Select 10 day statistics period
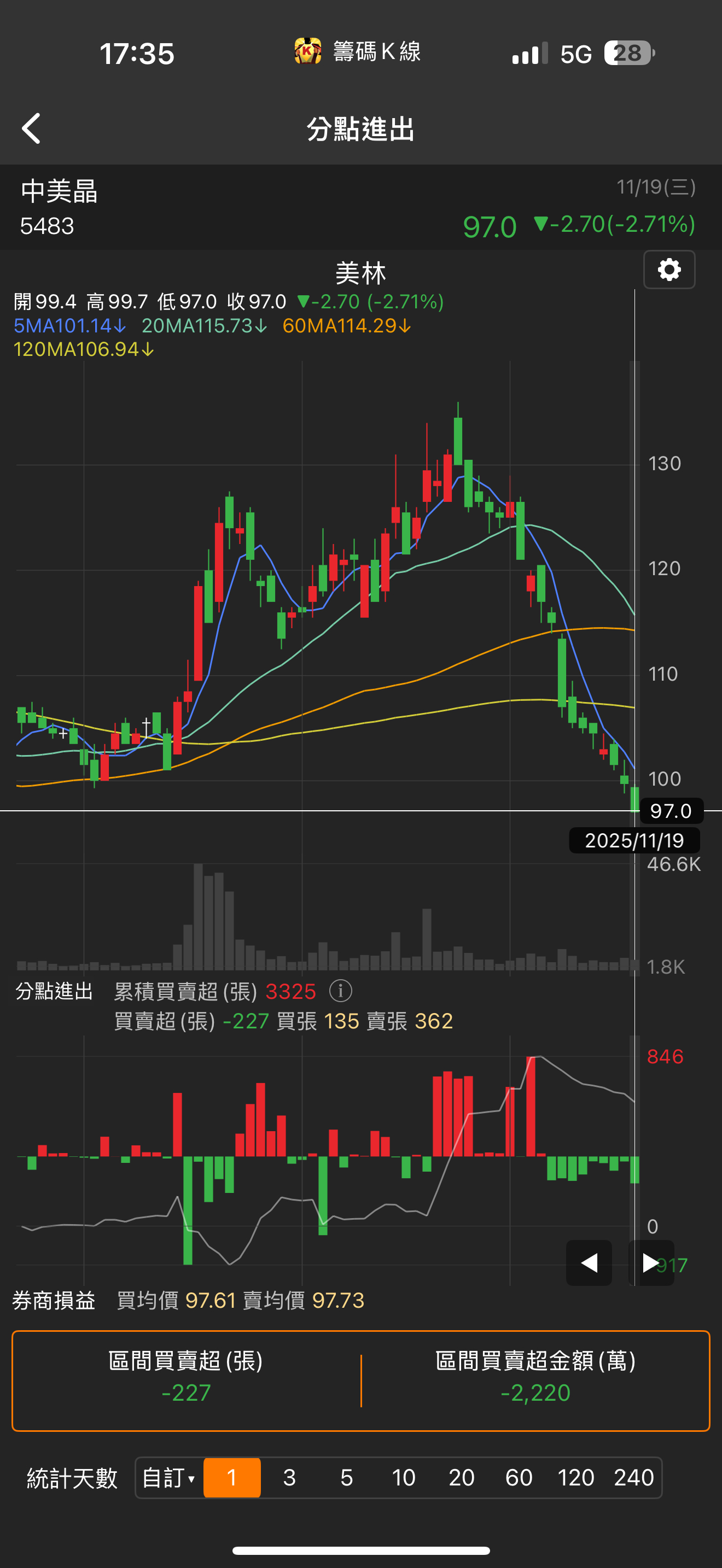This screenshot has height=1568, width=722. 404,1477
